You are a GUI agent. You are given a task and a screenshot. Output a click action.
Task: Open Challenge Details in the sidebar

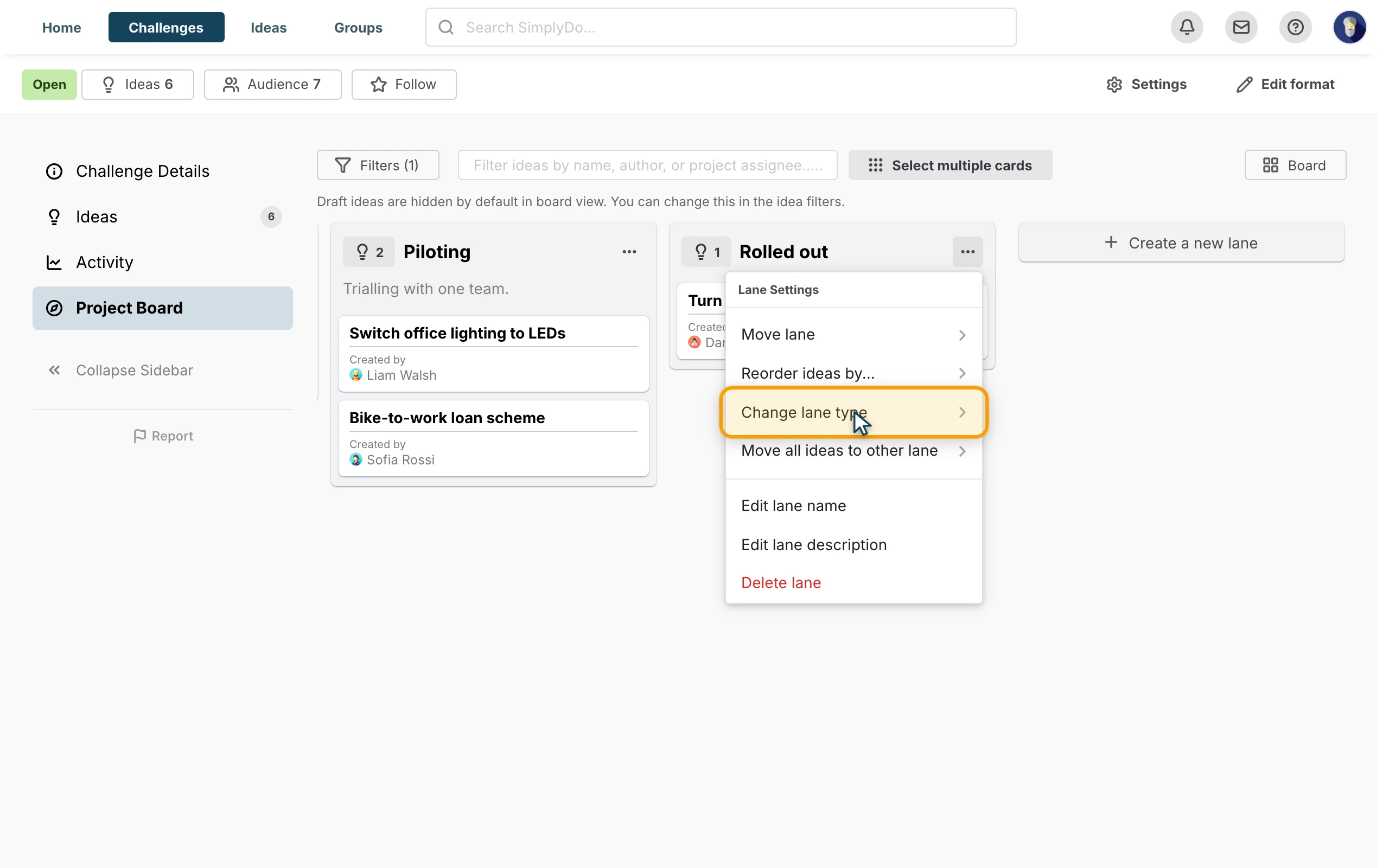click(x=162, y=171)
